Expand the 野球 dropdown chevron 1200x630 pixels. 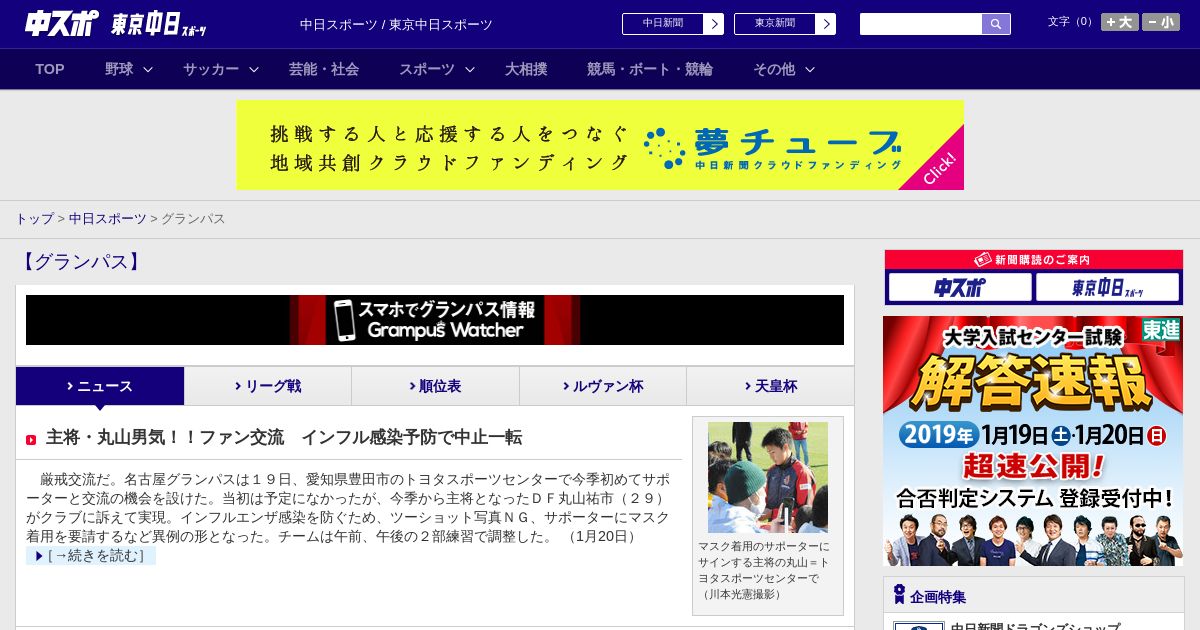148,70
